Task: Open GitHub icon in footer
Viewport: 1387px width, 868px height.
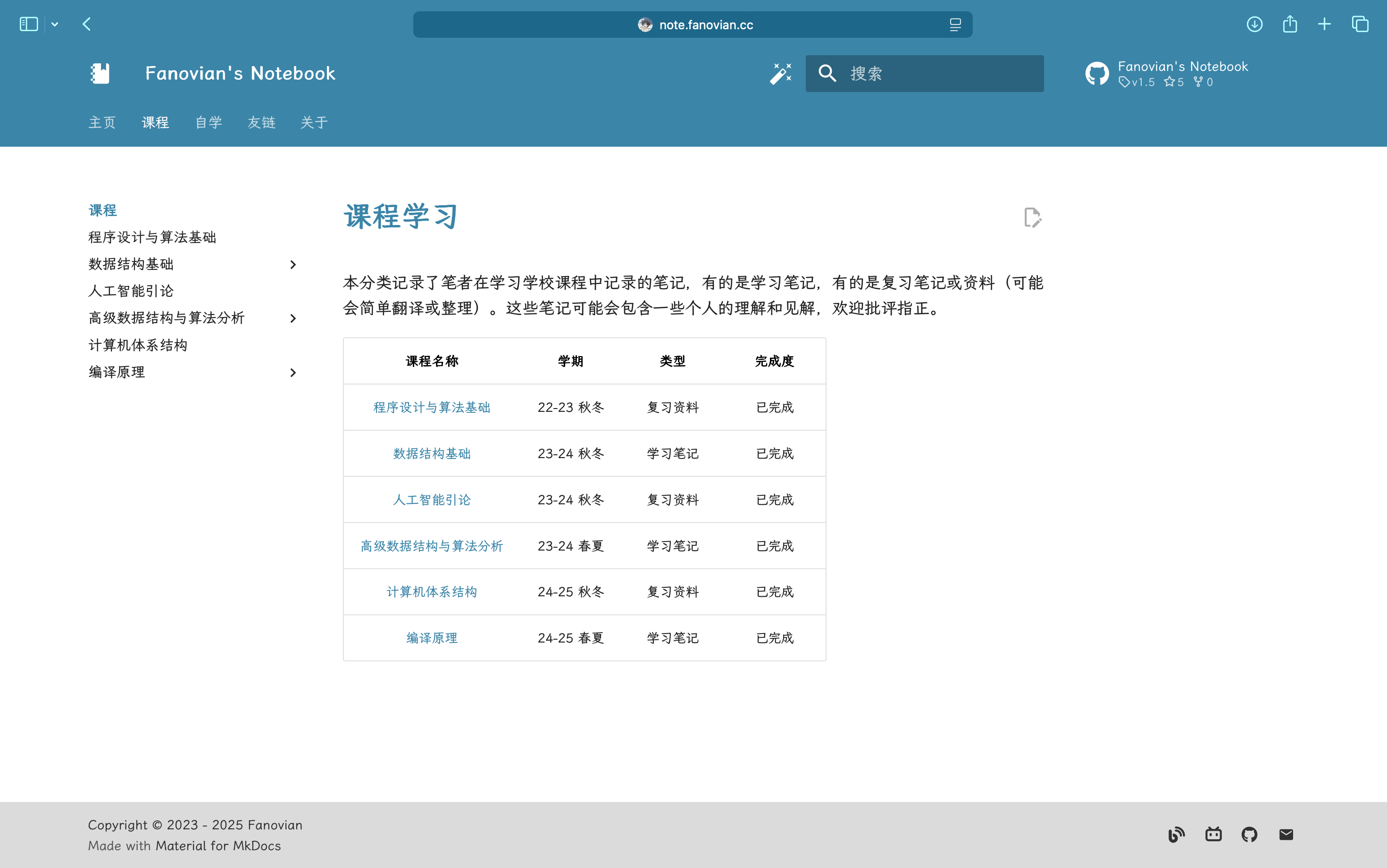Action: 1249,834
